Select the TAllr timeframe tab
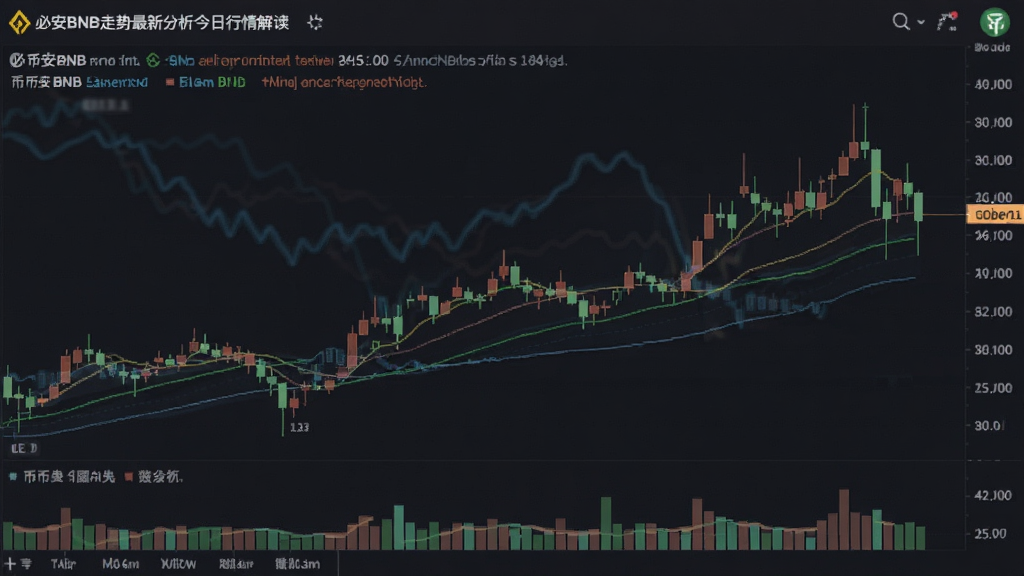This screenshot has height=576, width=1024. pos(63,564)
